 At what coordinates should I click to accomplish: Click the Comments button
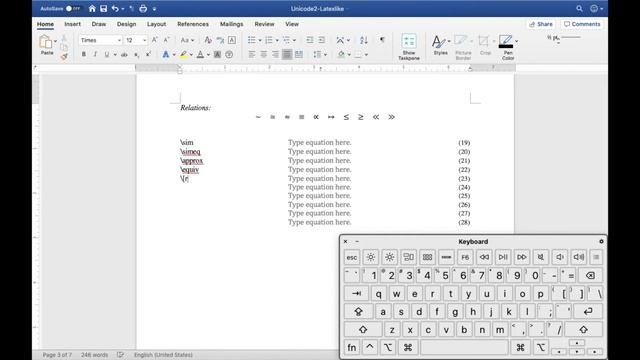[582, 24]
